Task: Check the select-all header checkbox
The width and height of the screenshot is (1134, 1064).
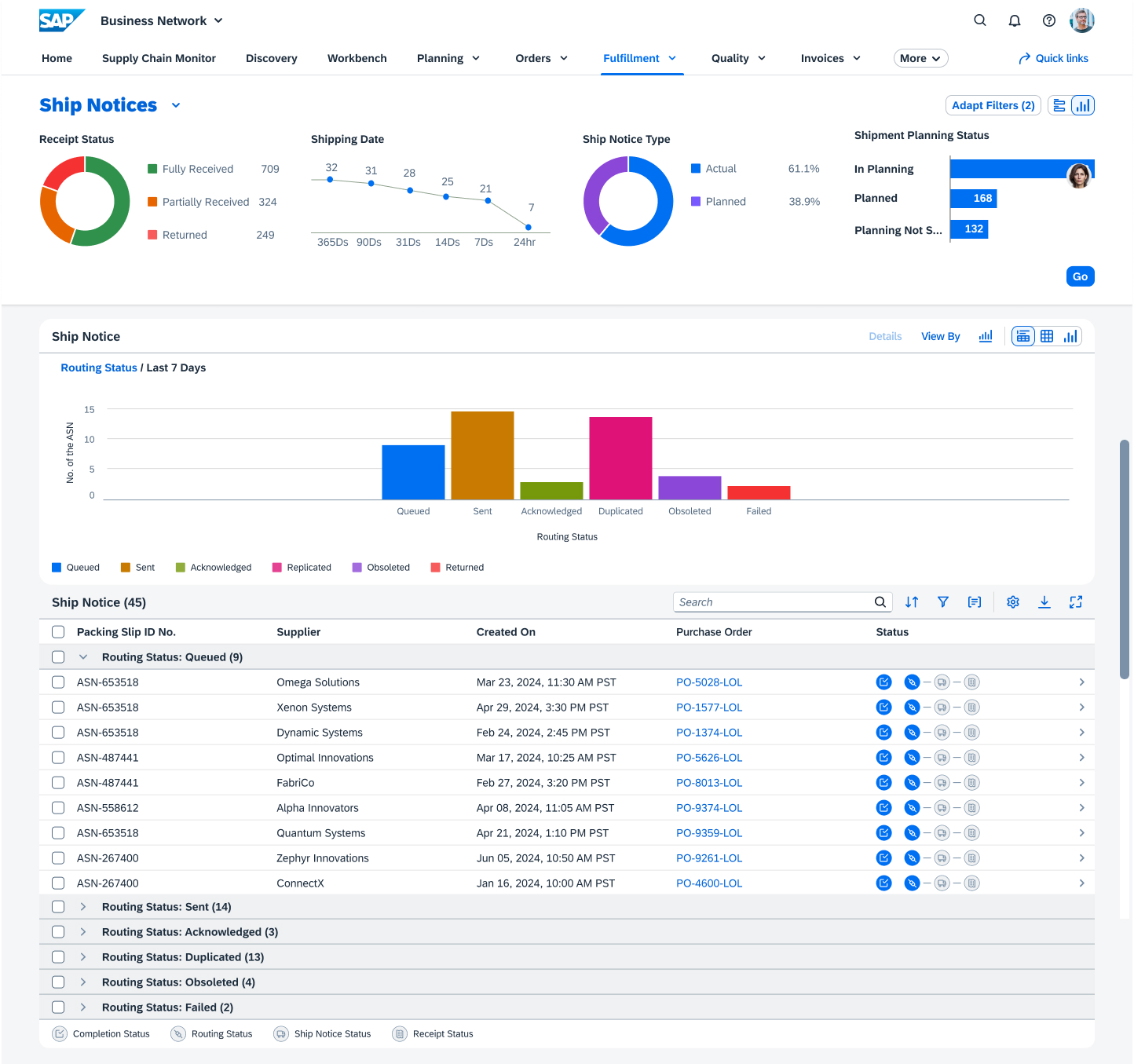Action: point(58,632)
